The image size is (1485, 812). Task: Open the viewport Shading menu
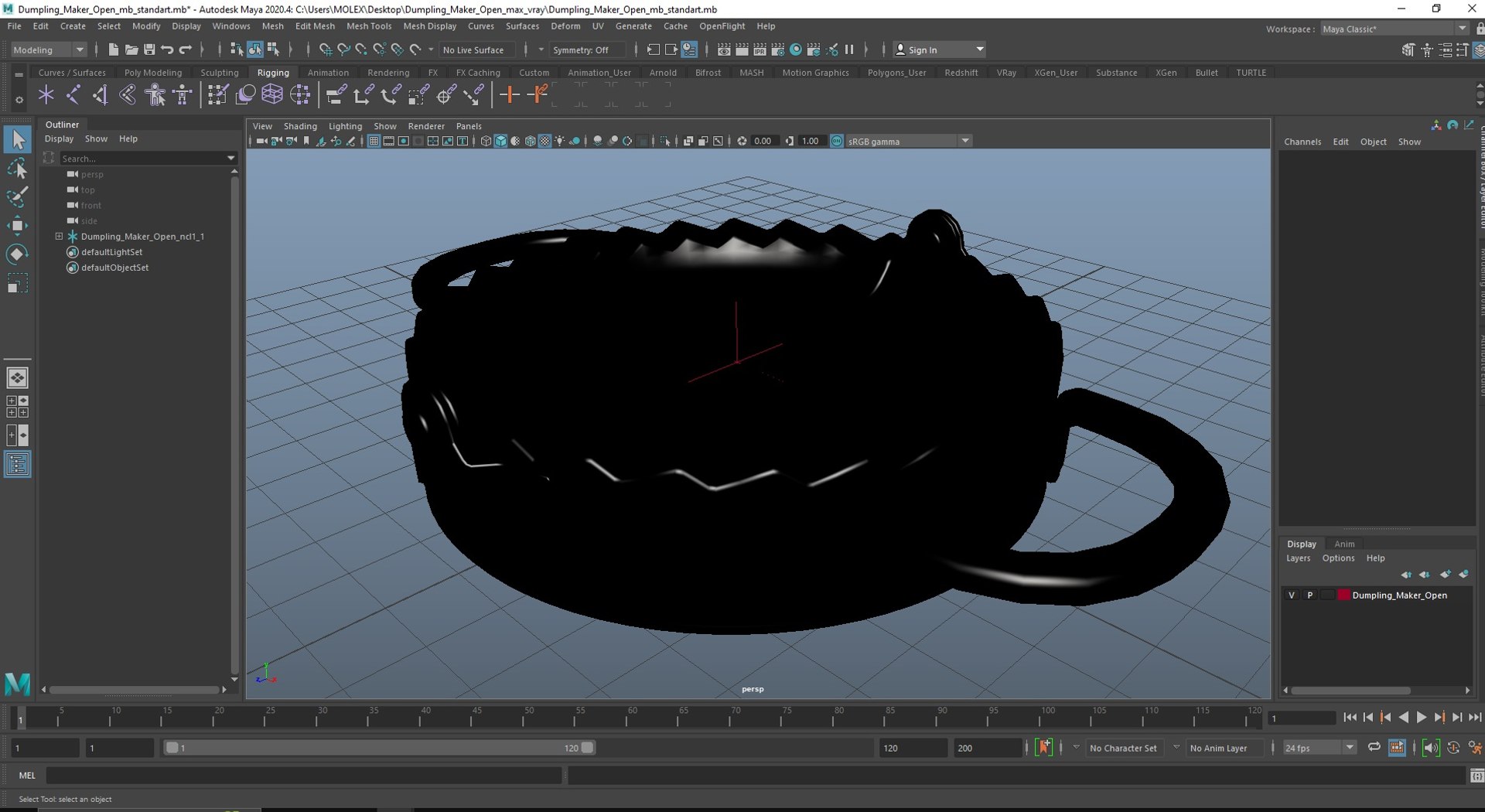tap(300, 126)
